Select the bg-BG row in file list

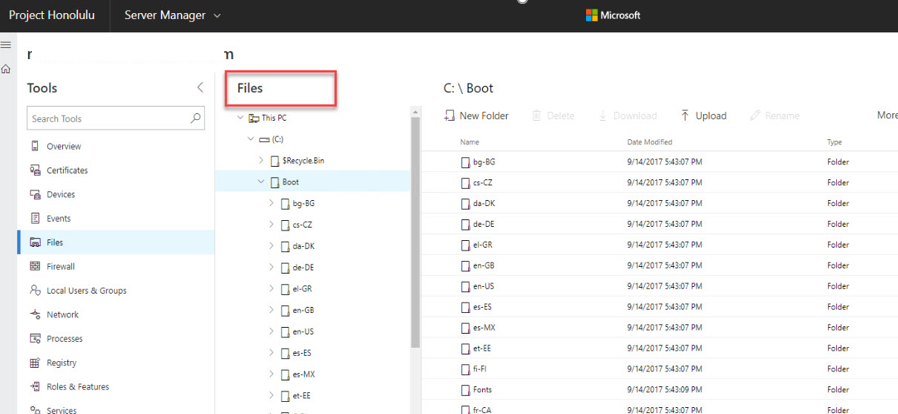pos(660,162)
